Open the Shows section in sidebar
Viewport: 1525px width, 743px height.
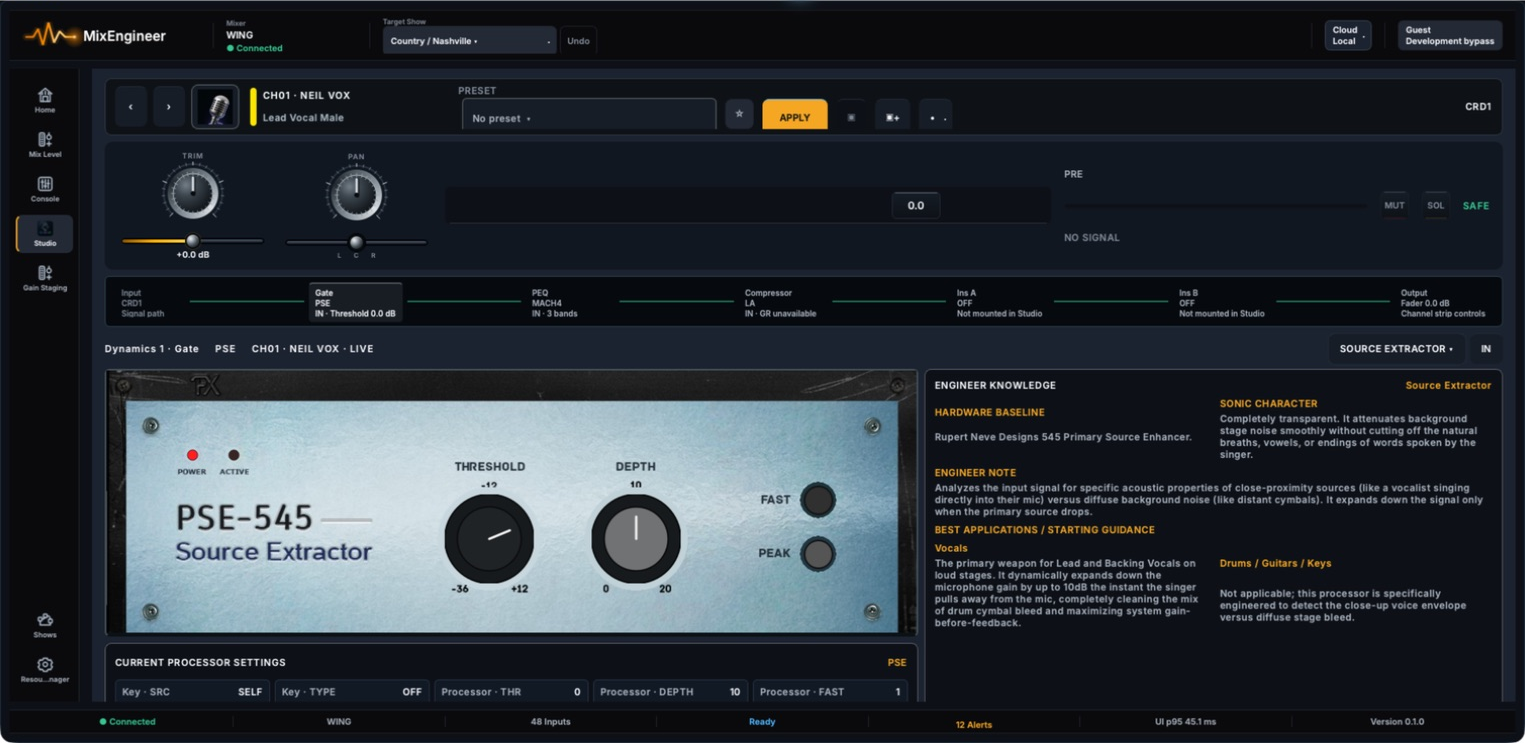[x=45, y=626]
